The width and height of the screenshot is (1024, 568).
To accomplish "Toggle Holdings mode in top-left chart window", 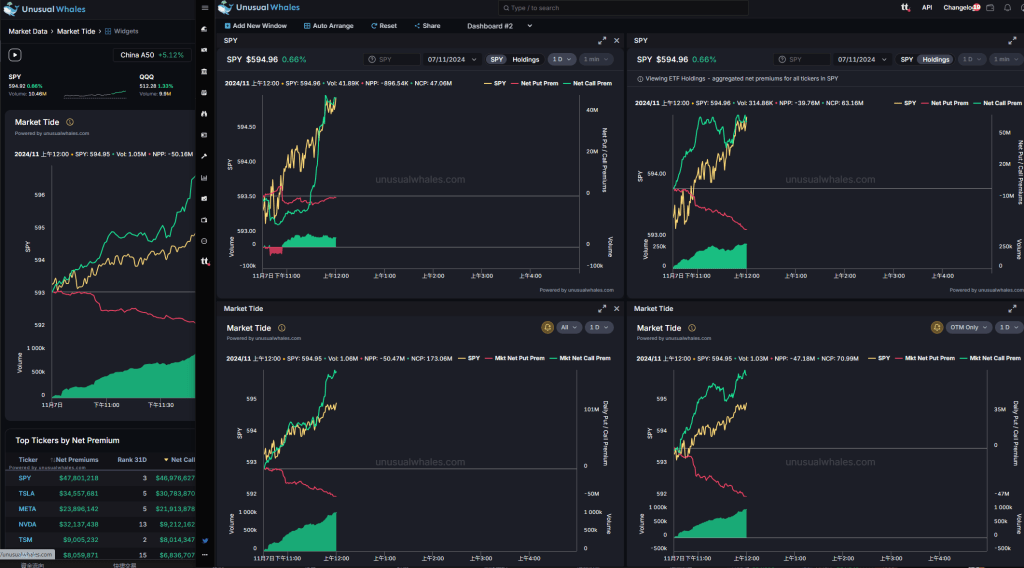I will tap(526, 60).
